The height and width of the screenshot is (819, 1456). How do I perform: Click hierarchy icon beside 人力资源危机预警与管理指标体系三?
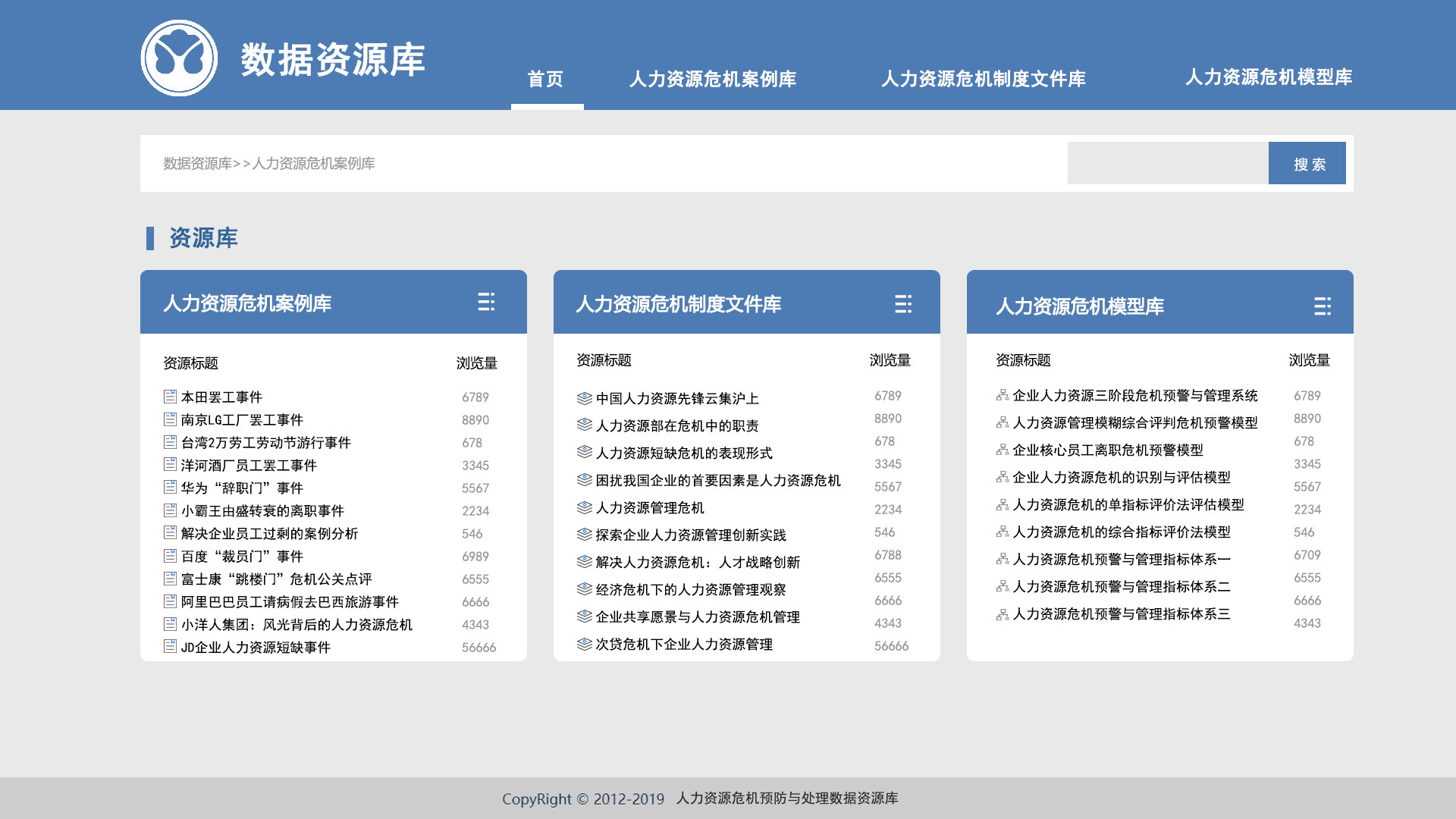click(x=1003, y=614)
